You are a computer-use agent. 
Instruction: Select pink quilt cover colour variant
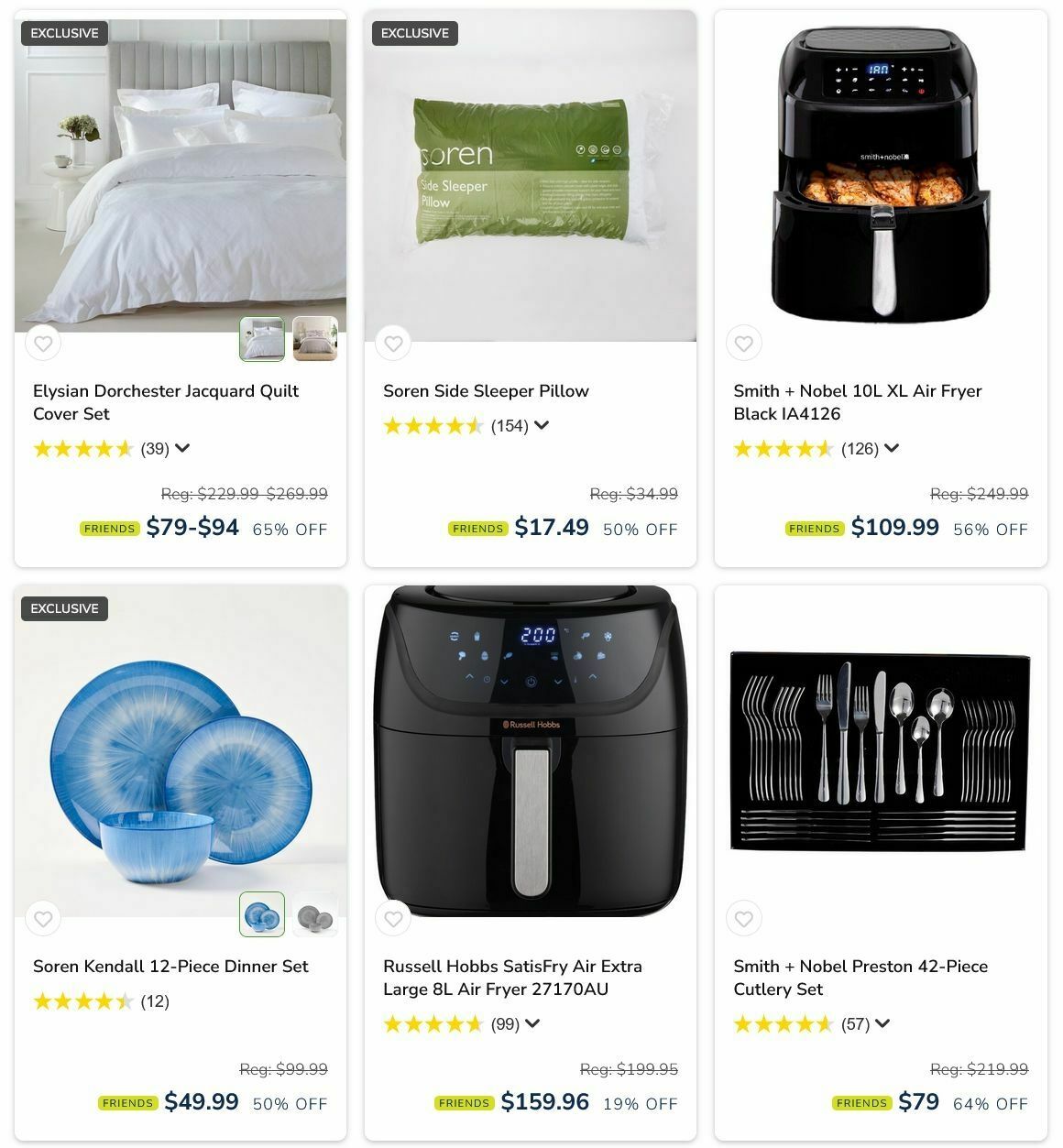pos(315,339)
